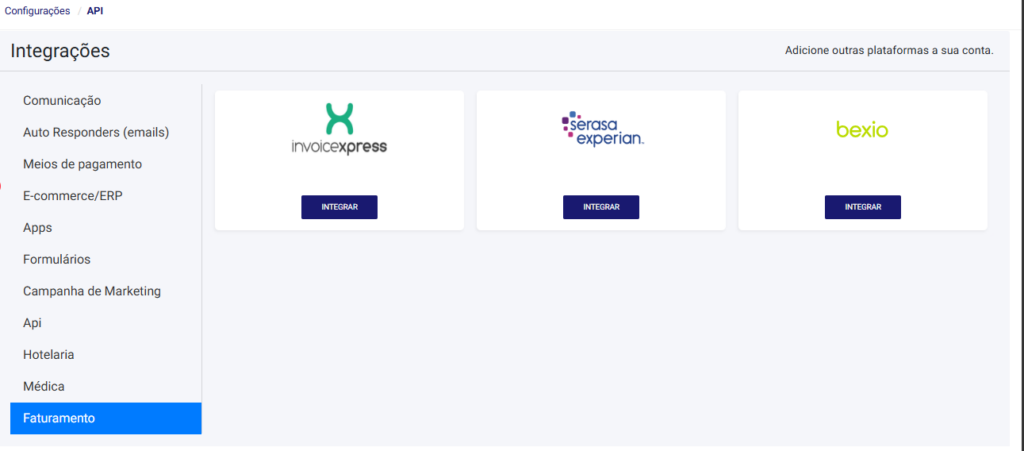Screen dimensions: 1024x451
Task: Select Auto Responders (emails) category
Action: click(x=96, y=132)
